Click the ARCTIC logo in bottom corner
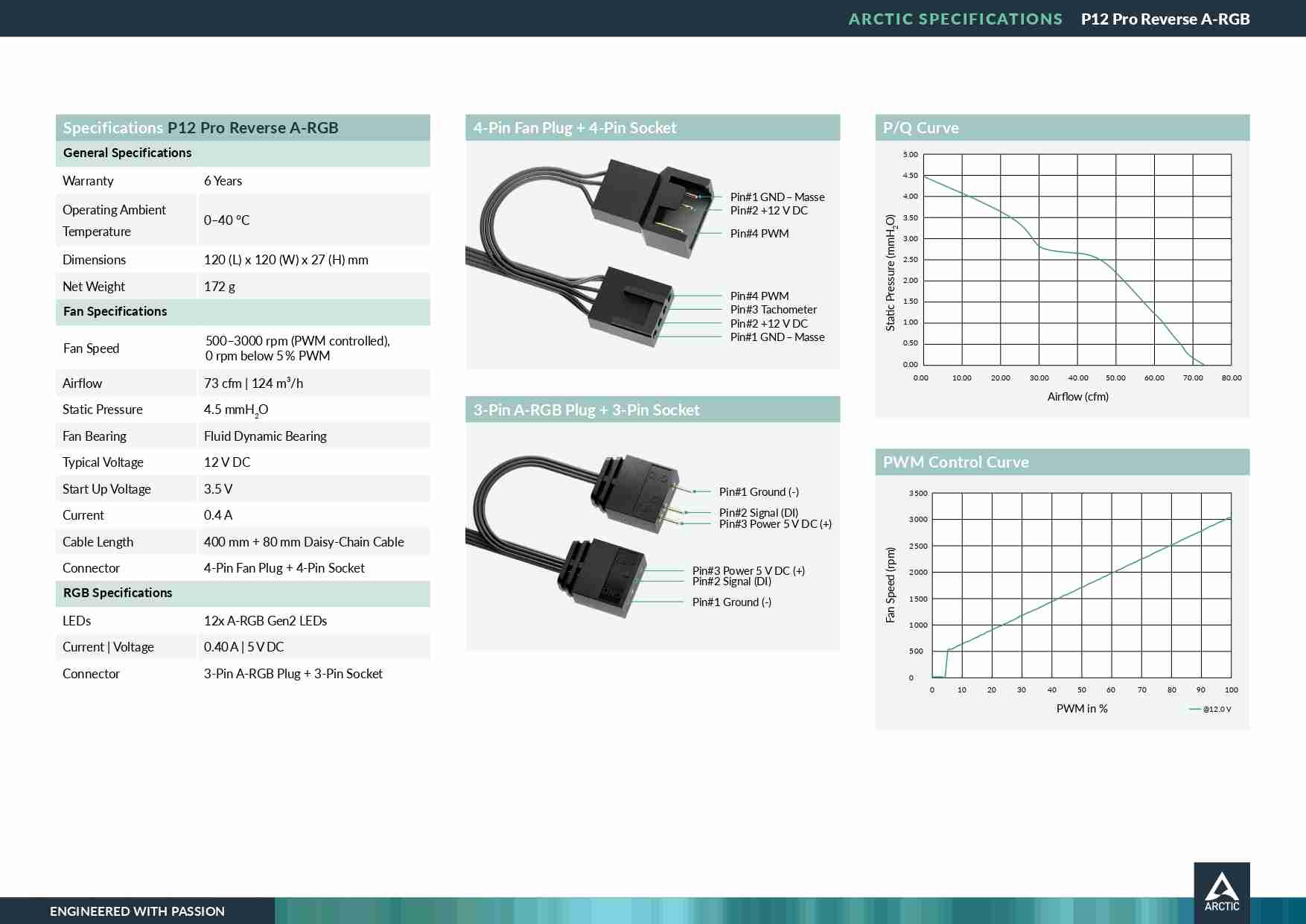The height and width of the screenshot is (924, 1306). pyautogui.click(x=1221, y=892)
